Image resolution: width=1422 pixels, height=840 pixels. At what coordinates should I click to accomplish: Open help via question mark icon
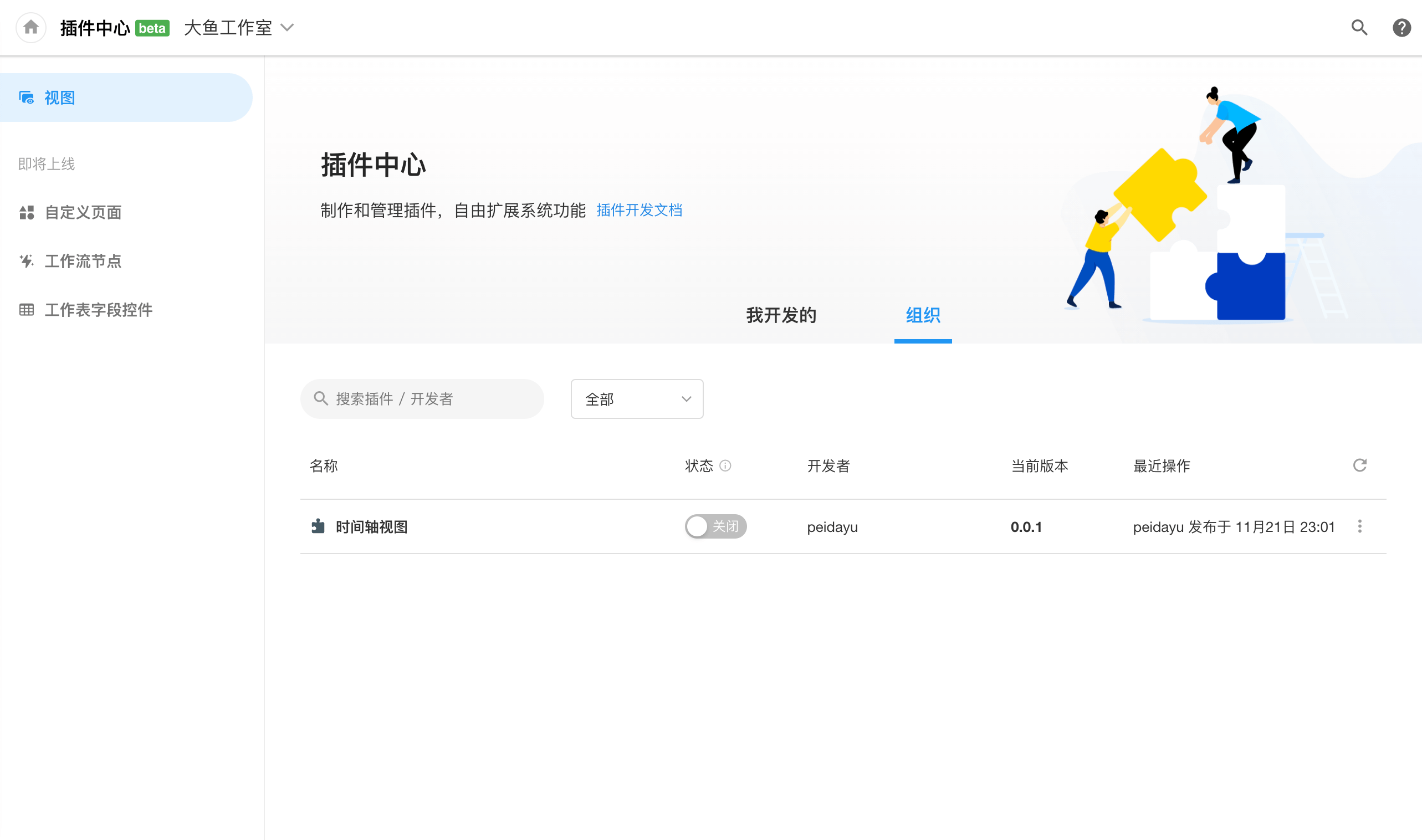1401,27
